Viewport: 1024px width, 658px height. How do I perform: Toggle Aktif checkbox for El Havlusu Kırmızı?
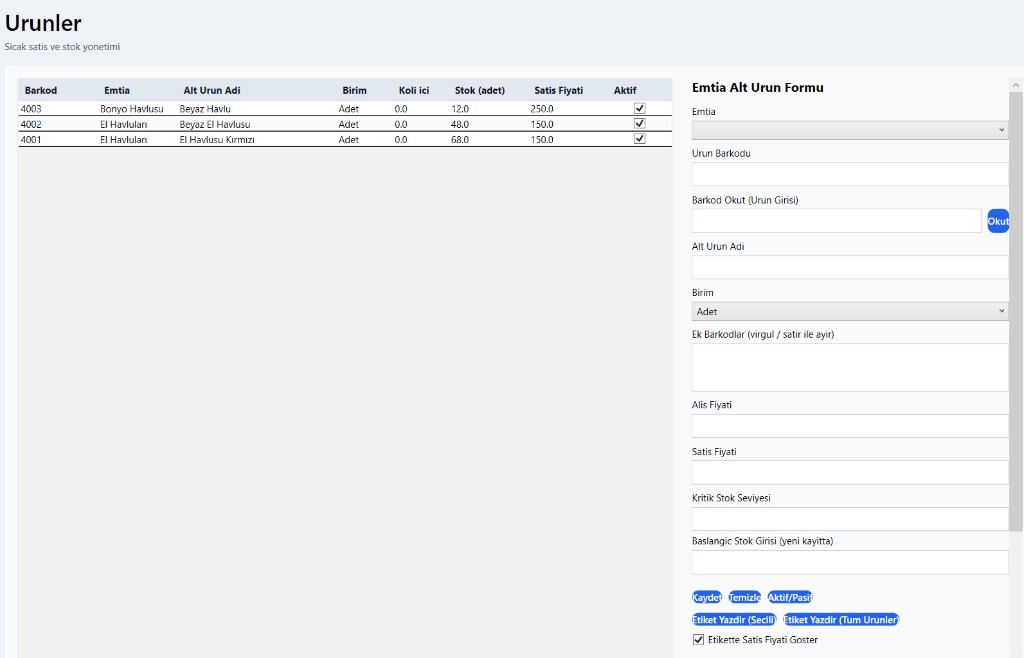tap(640, 139)
